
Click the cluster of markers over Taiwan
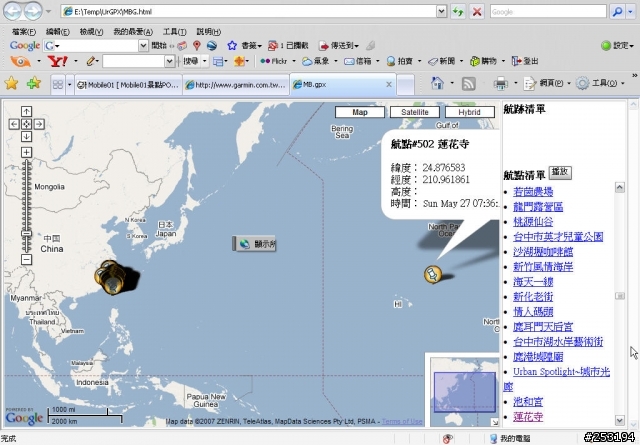click(110, 278)
